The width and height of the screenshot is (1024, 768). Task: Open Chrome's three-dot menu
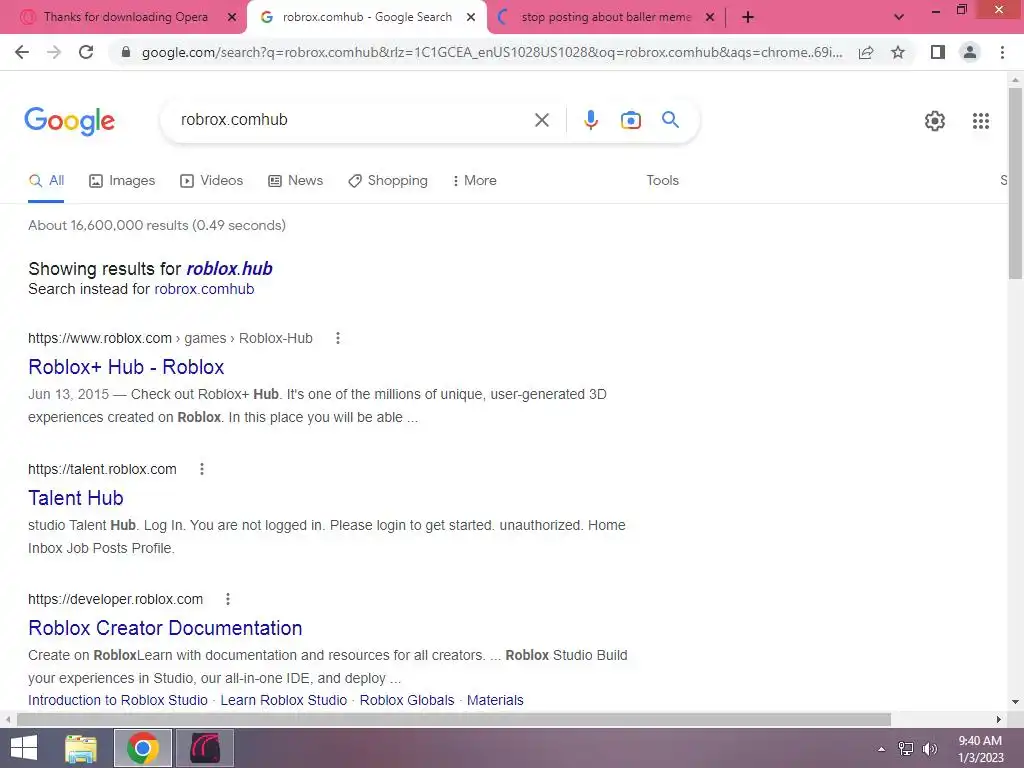[1002, 52]
